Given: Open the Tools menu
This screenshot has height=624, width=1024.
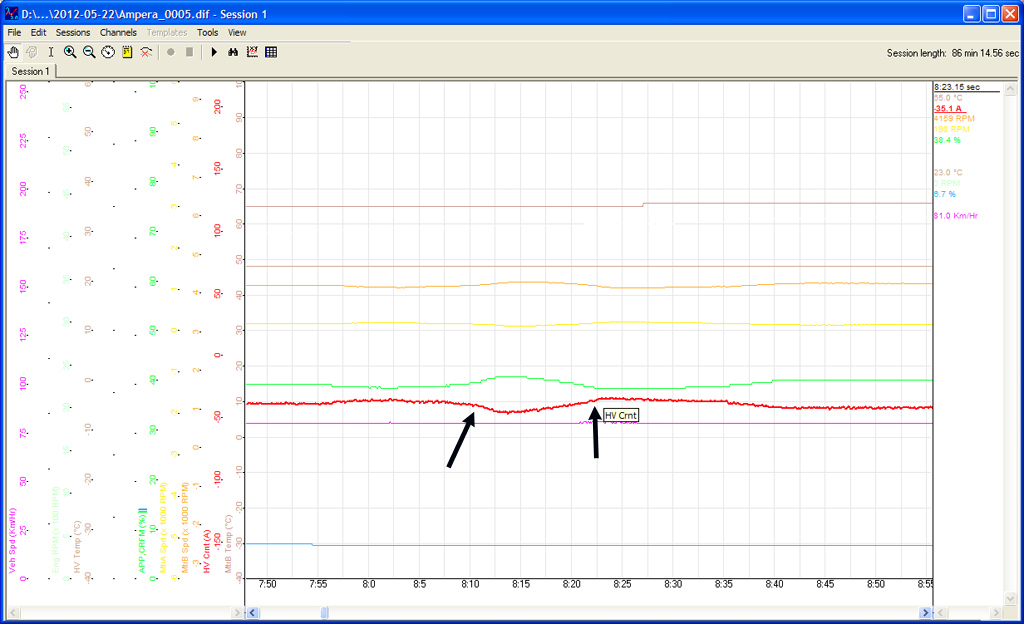Looking at the screenshot, I should click(207, 32).
